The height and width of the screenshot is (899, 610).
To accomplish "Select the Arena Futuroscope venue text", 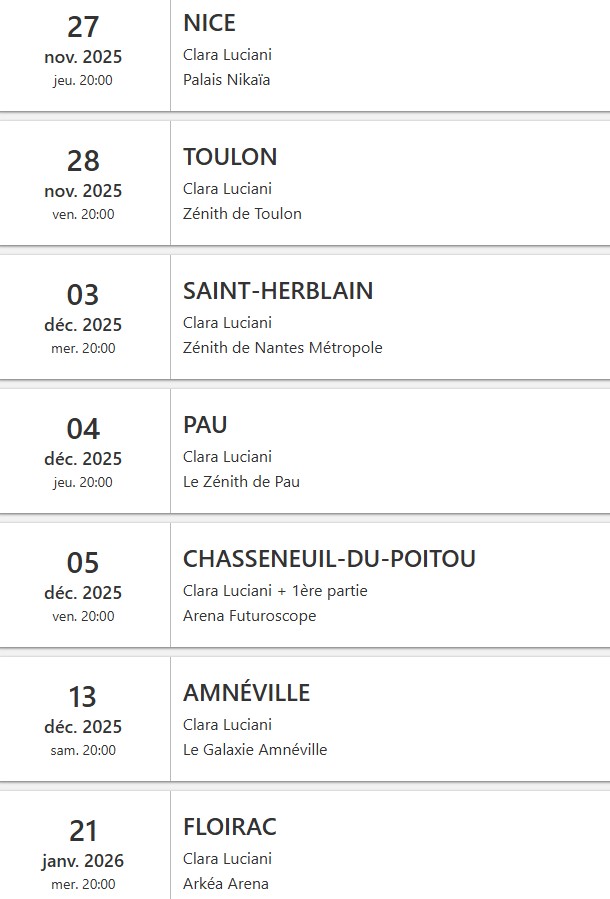I will coord(249,616).
